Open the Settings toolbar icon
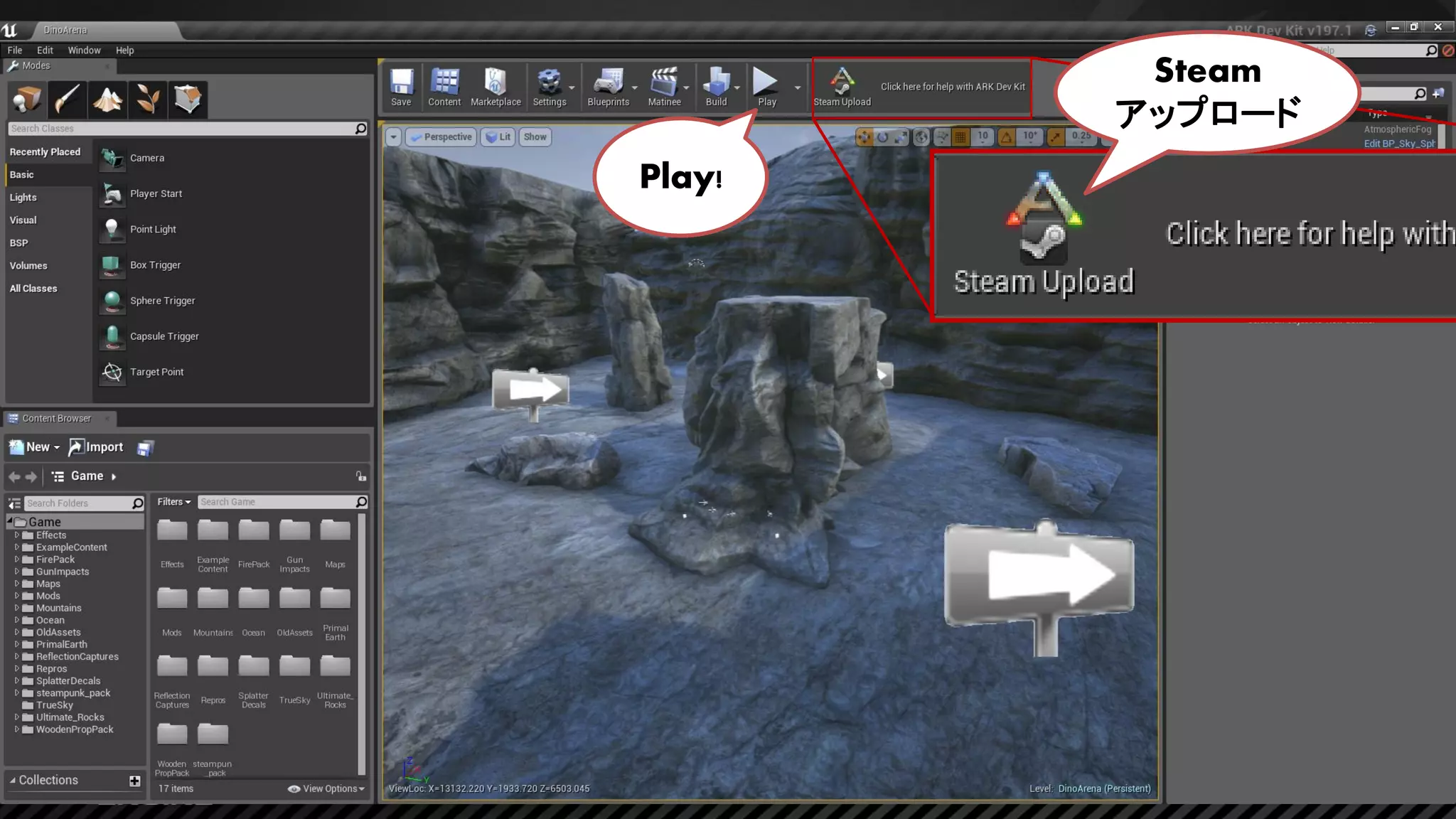This screenshot has width=1456, height=819. click(549, 87)
